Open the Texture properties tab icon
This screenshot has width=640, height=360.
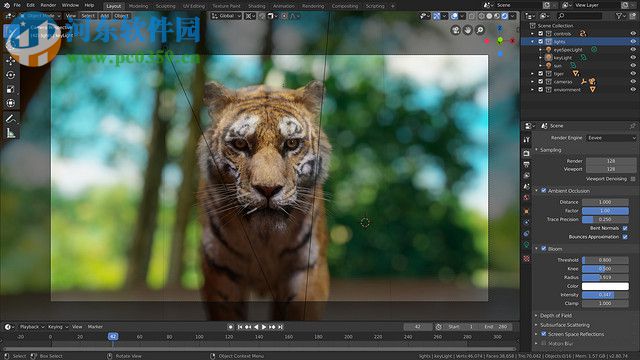click(x=527, y=258)
